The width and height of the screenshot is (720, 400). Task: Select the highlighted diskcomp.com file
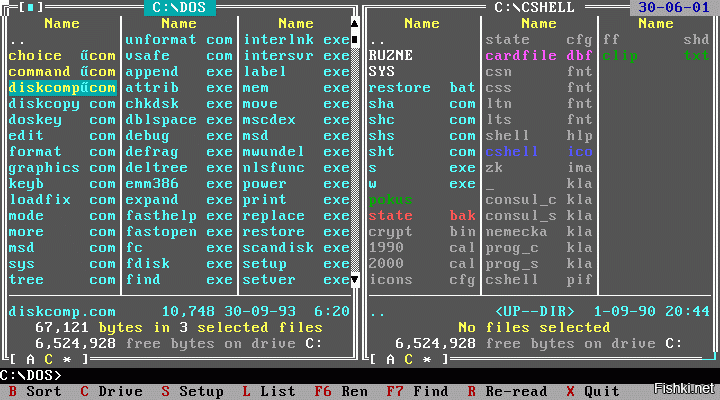coord(61,88)
